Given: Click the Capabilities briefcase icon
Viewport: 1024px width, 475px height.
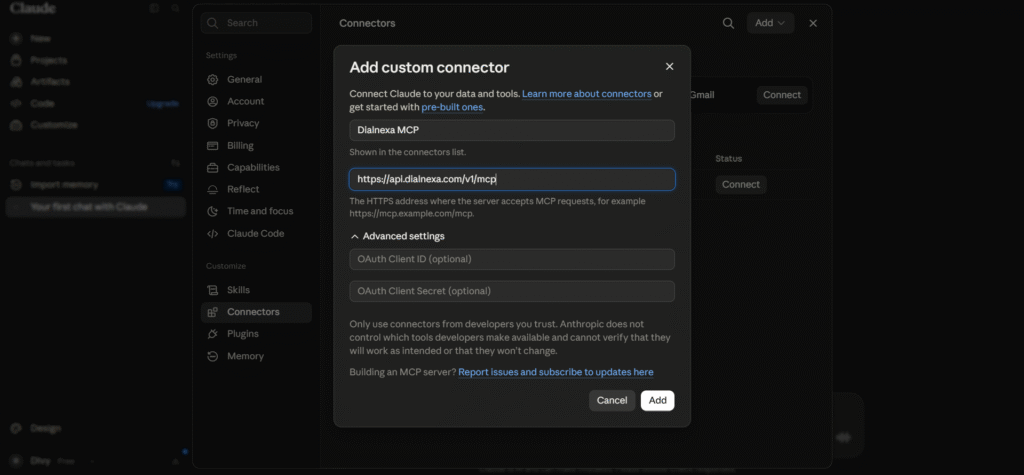Looking at the screenshot, I should coord(212,167).
